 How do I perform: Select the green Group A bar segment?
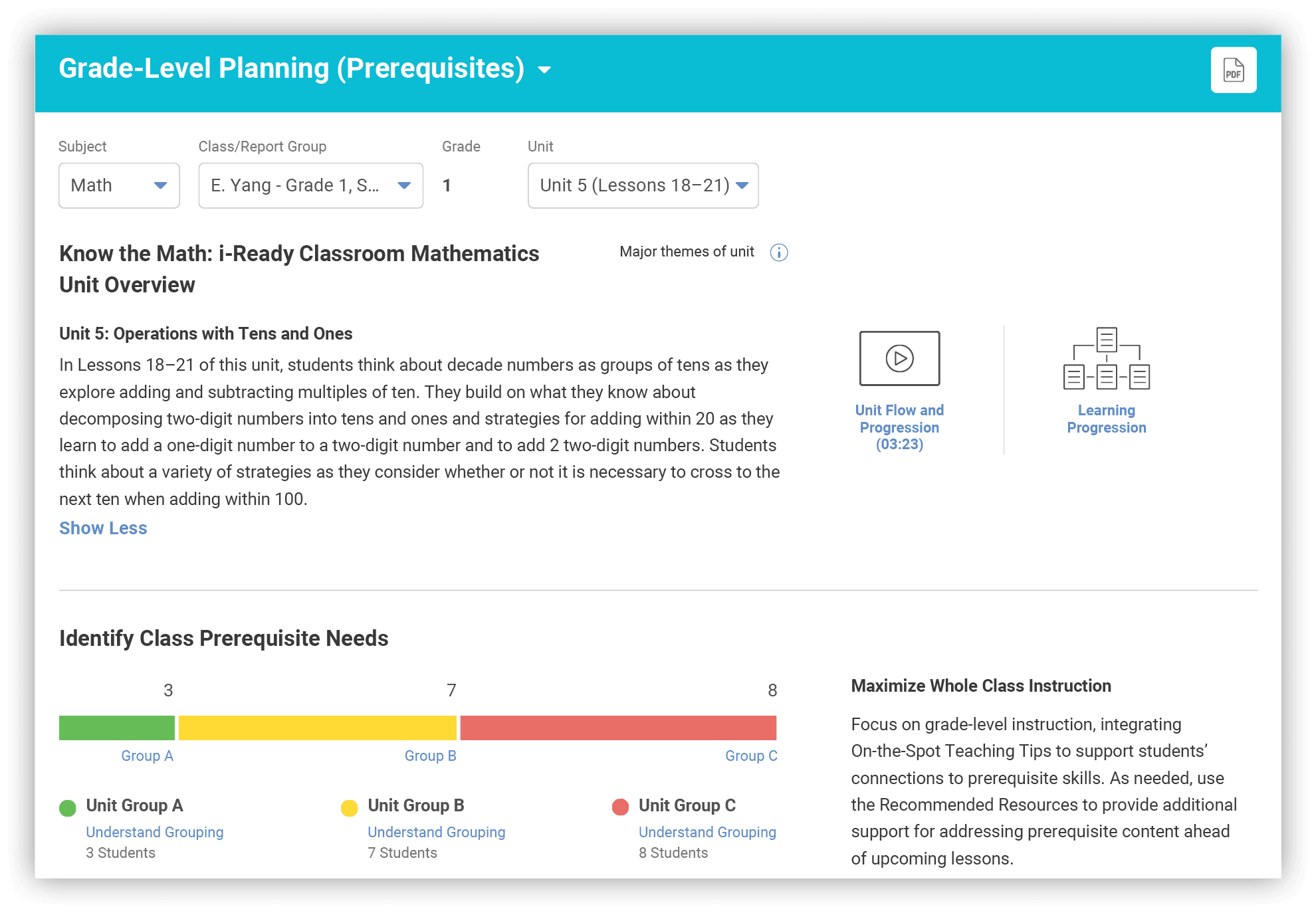(117, 728)
